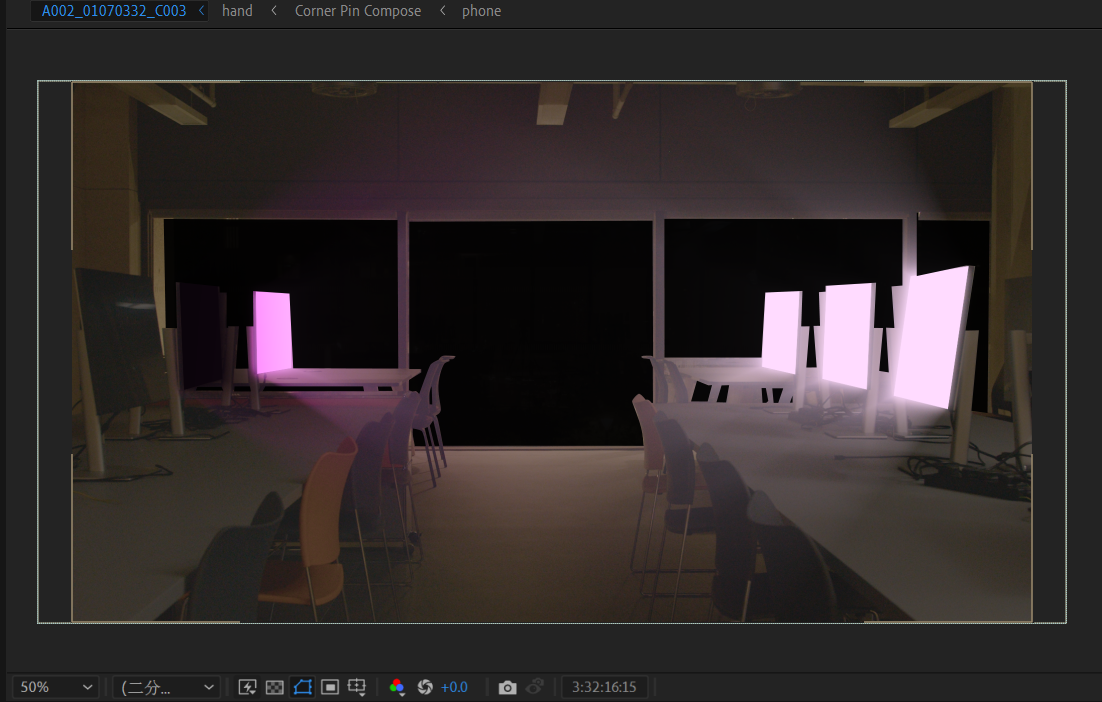Select the phone composition breadcrumb

click(x=481, y=11)
